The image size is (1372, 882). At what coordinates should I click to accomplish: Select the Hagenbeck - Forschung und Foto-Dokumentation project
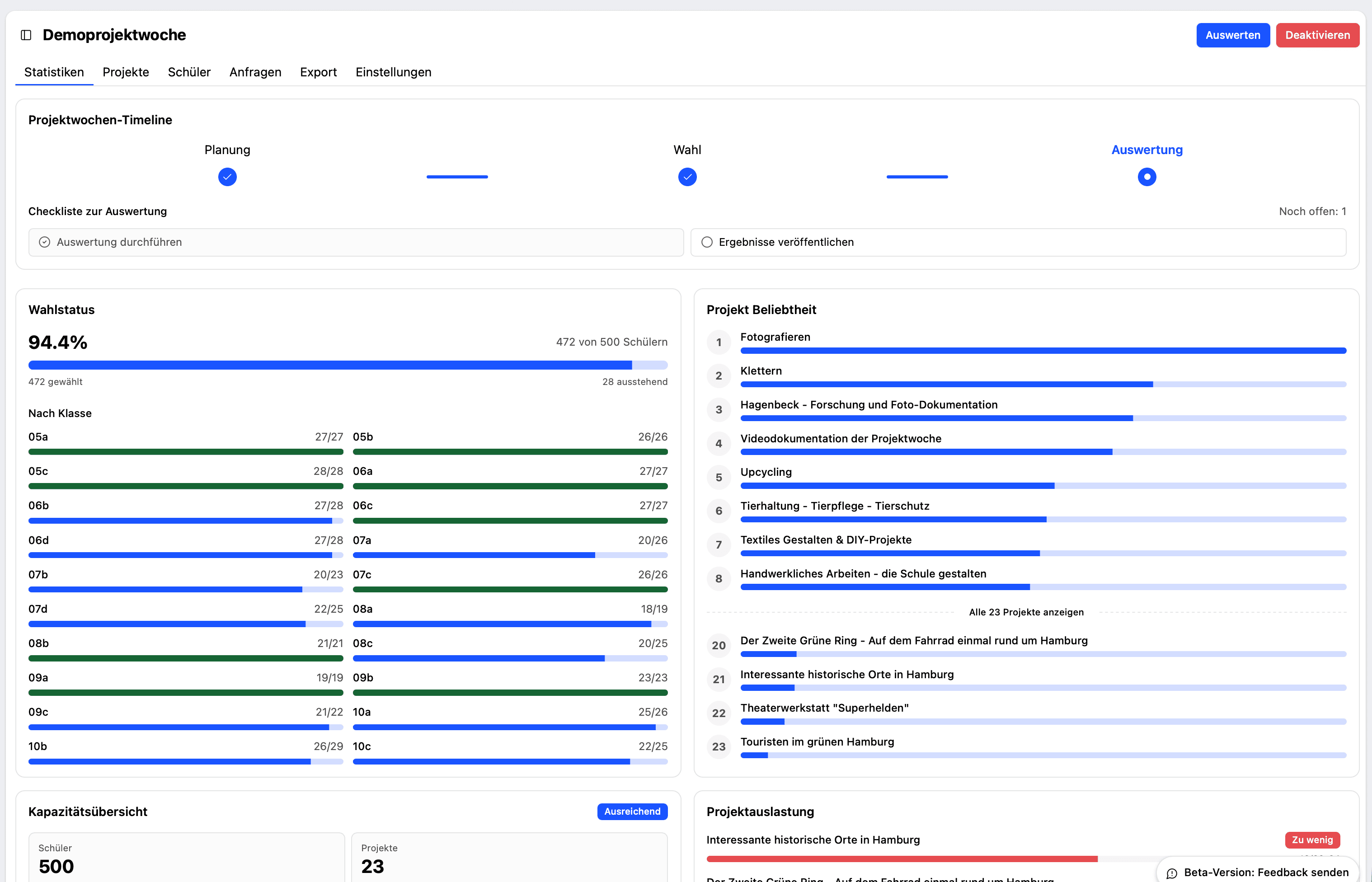pos(869,405)
